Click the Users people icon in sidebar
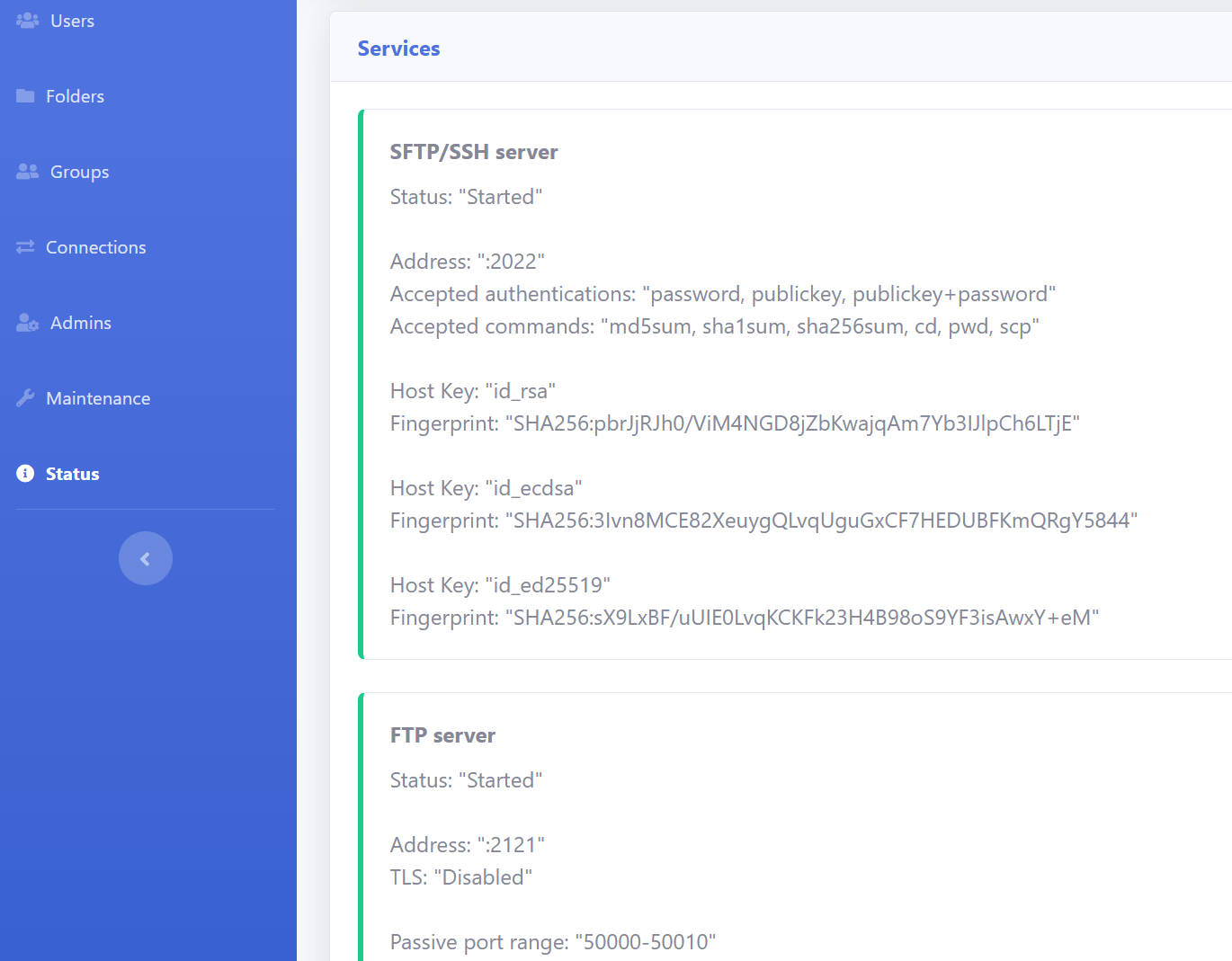This screenshot has height=961, width=1232. pyautogui.click(x=27, y=20)
